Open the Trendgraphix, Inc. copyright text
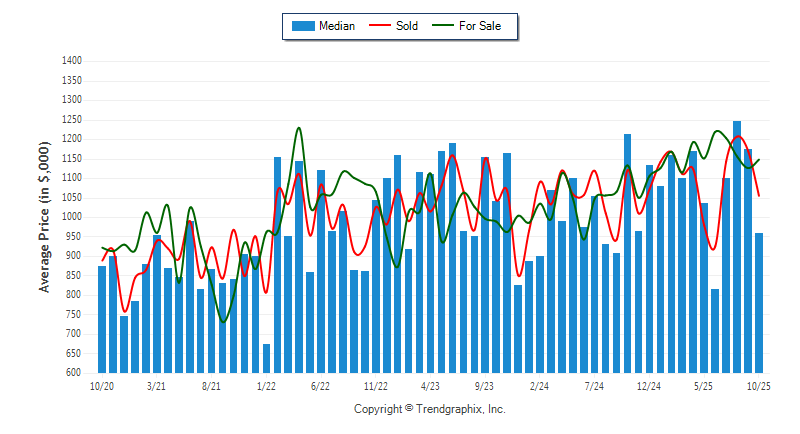800x434 pixels. tap(430, 409)
